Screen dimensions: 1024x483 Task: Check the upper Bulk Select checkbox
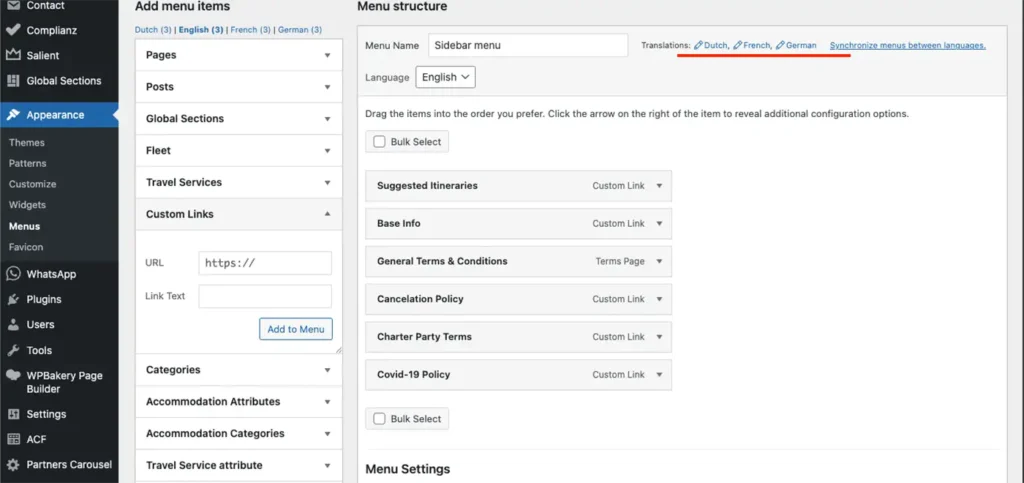[x=379, y=142]
